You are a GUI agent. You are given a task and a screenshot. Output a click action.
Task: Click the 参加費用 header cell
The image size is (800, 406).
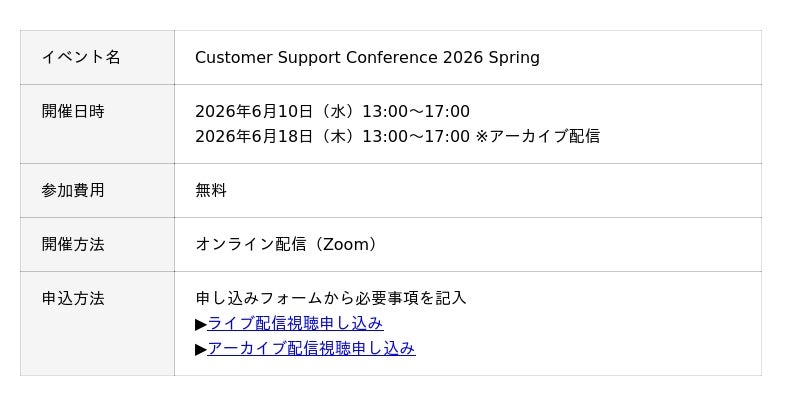[x=73, y=190]
